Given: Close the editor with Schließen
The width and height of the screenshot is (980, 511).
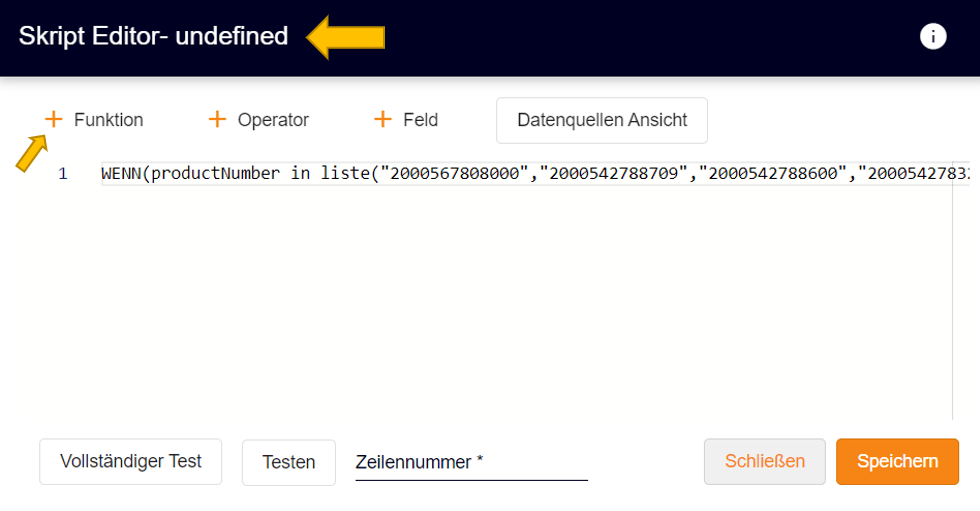Looking at the screenshot, I should click(764, 462).
